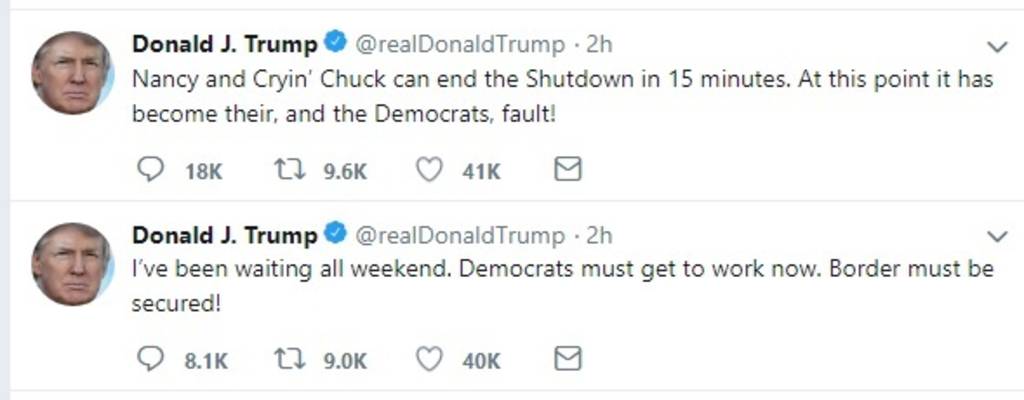Click the 2h timestamp on second tweet
This screenshot has height=400, width=1024.
tap(599, 235)
